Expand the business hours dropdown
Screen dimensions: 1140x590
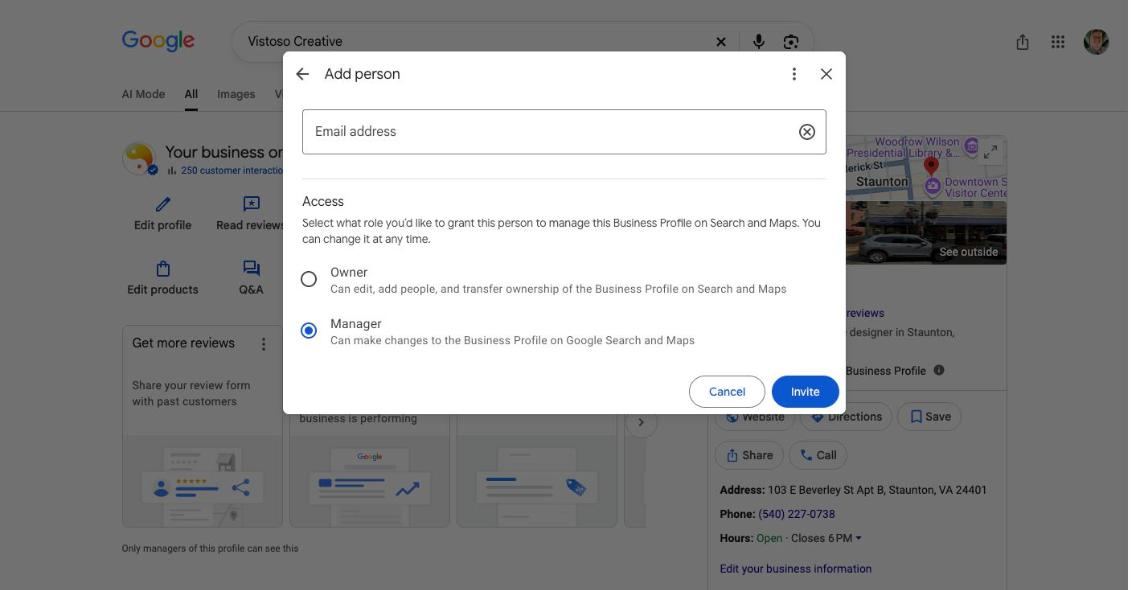(x=859, y=538)
